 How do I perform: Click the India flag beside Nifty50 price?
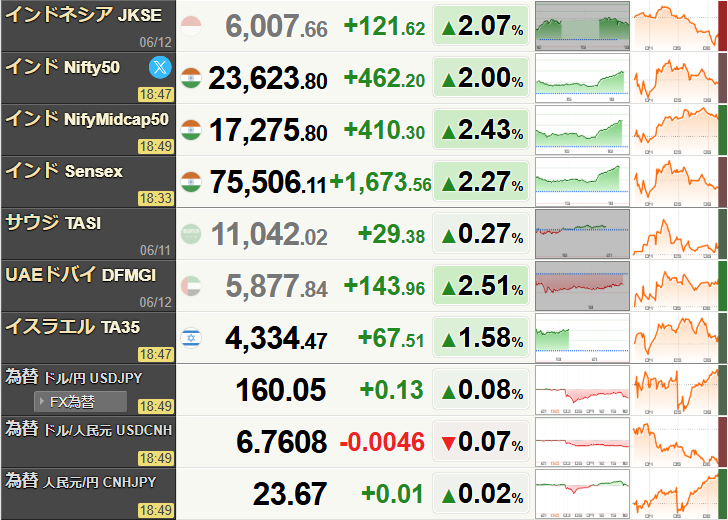point(191,78)
